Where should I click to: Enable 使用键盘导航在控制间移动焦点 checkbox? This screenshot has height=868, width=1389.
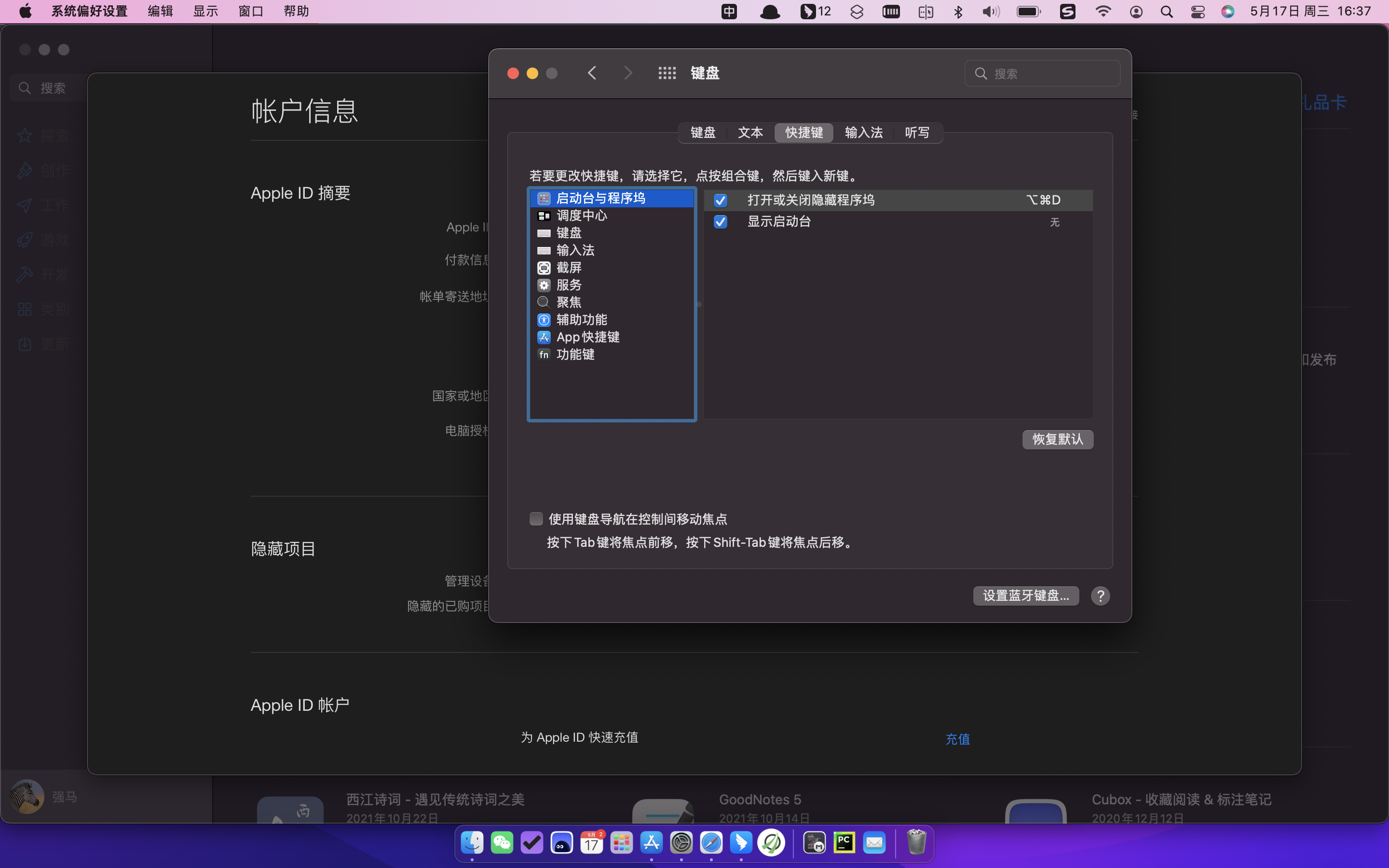[x=536, y=519]
